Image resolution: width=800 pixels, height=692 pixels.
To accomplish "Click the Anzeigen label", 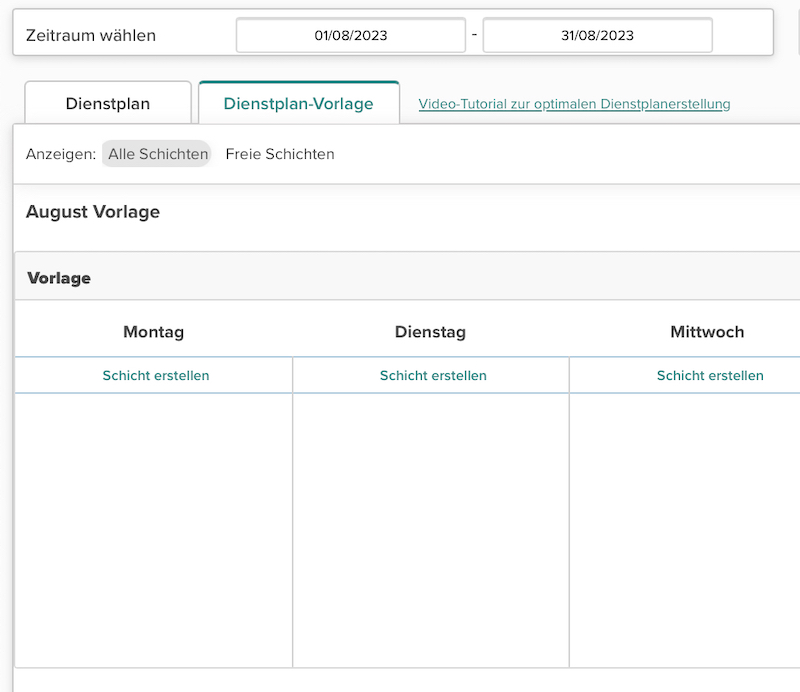I will 60,154.
